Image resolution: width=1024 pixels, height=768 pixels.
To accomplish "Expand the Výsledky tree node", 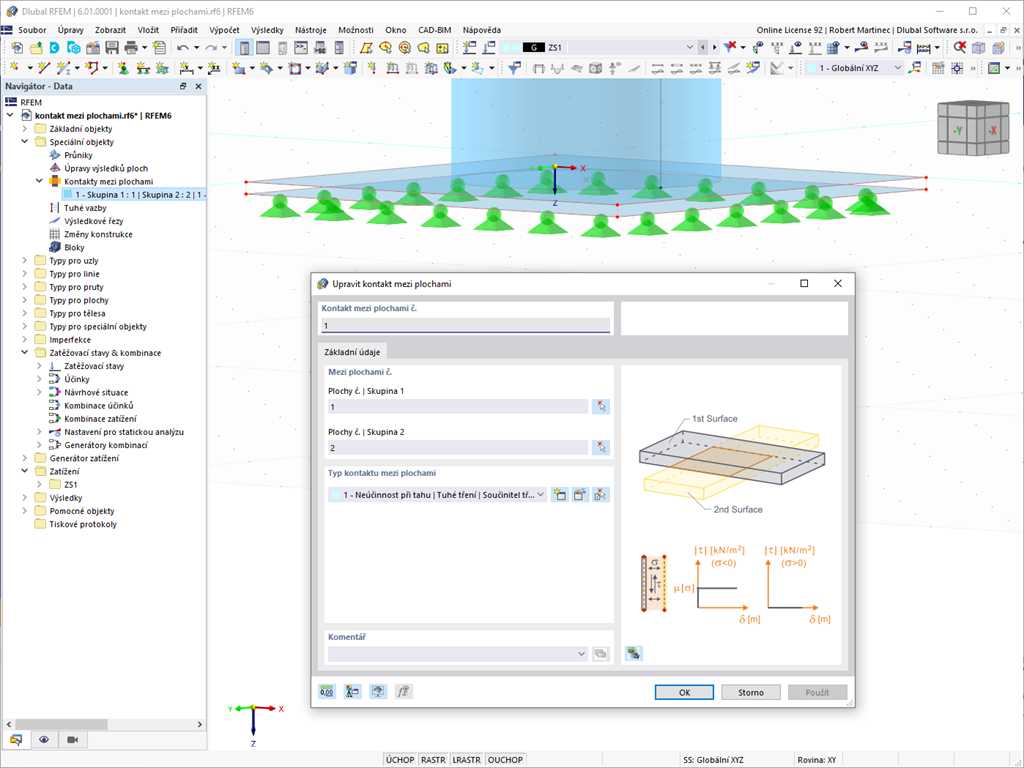I will [x=25, y=498].
